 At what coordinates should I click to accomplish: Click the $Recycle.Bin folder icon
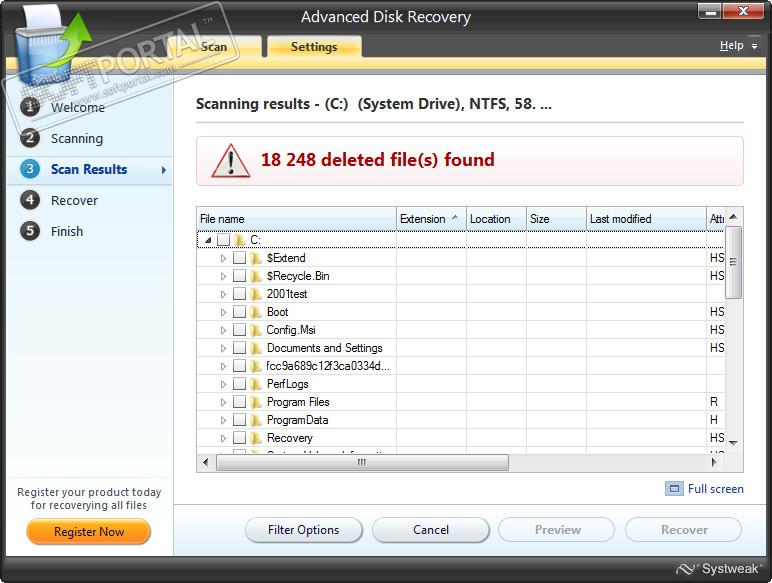(255, 276)
